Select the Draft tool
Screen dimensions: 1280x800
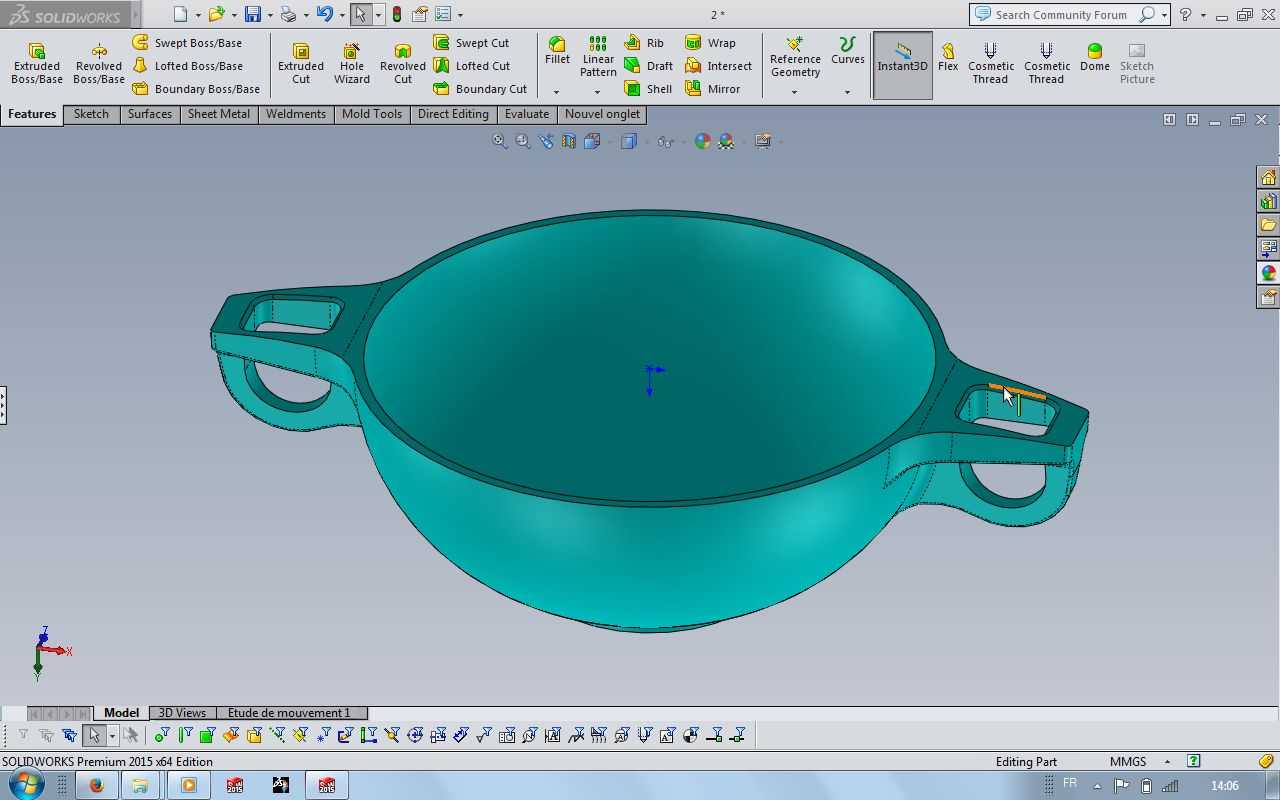[x=648, y=66]
